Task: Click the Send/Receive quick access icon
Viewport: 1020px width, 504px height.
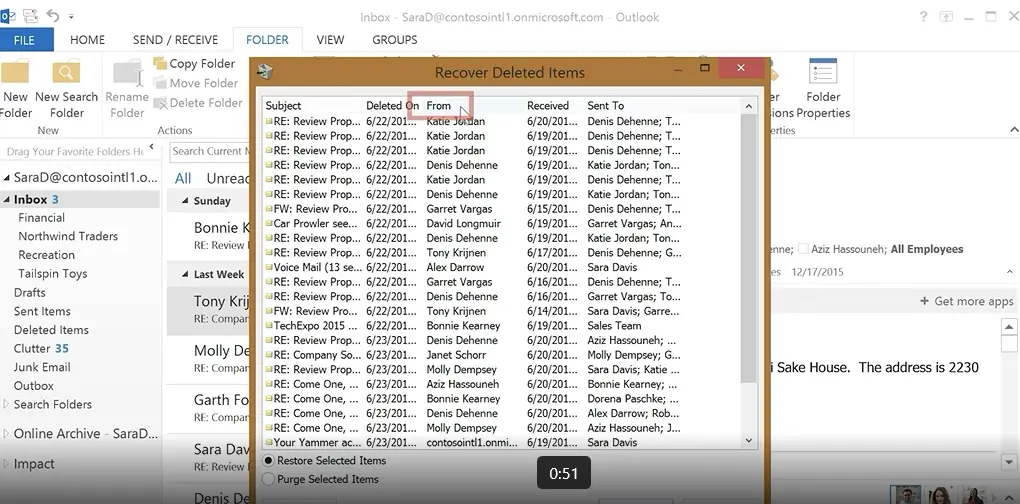Action: point(30,16)
